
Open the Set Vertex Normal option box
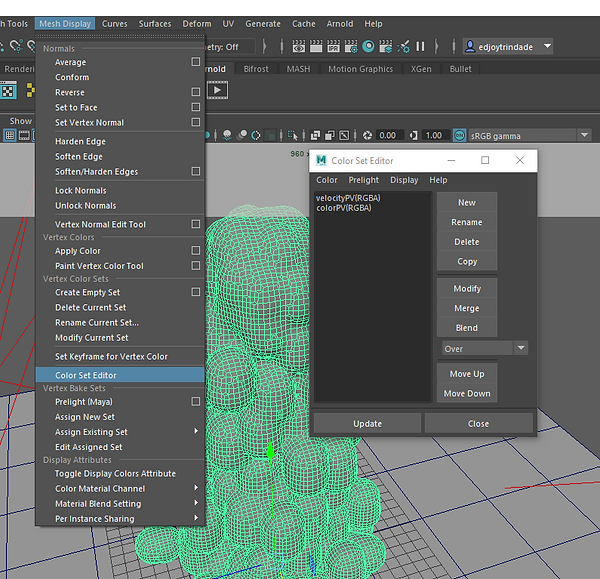click(x=196, y=122)
